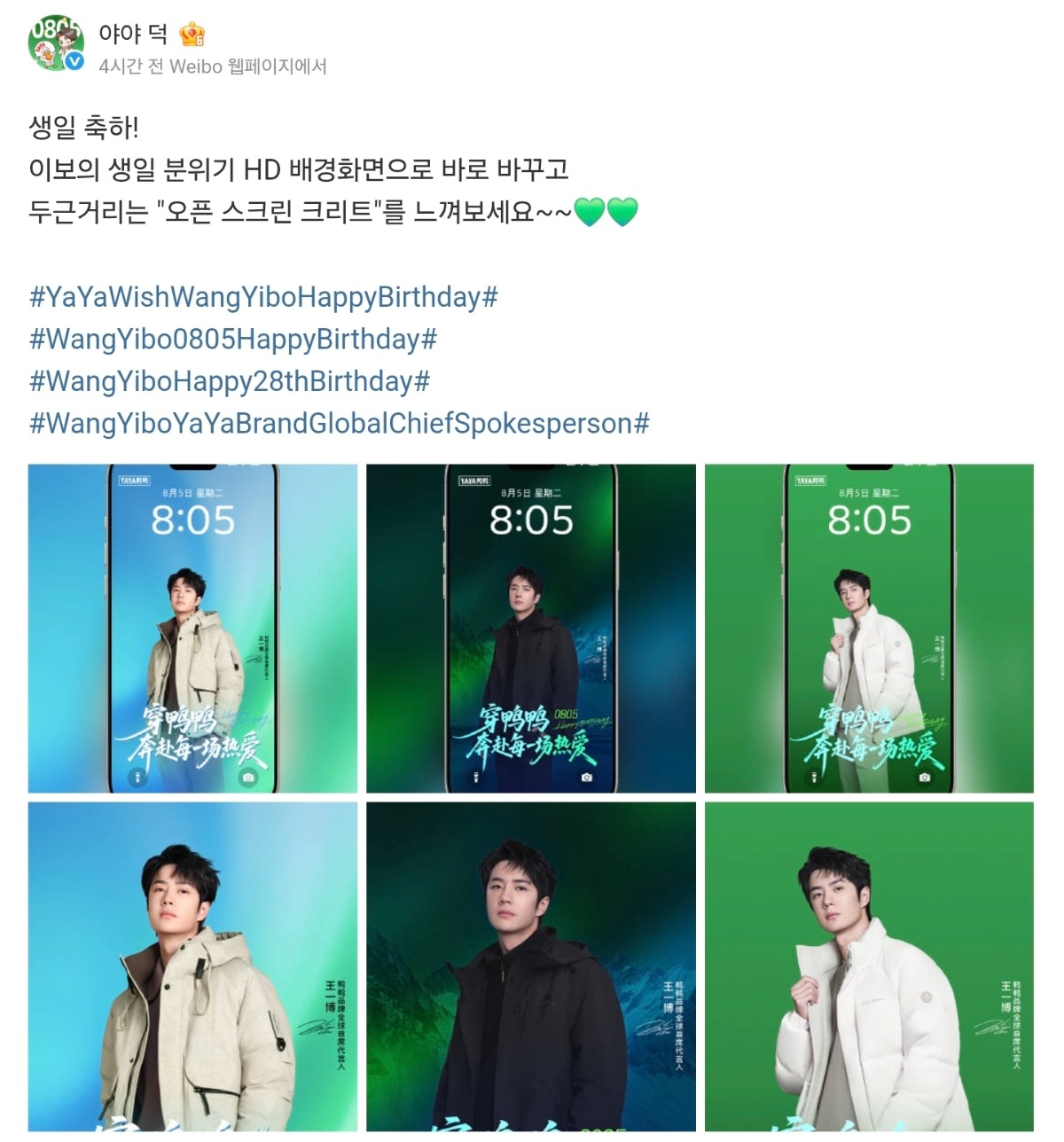Open the 야야 덕 profile avatar
The height and width of the screenshot is (1142, 1064).
pos(57,43)
